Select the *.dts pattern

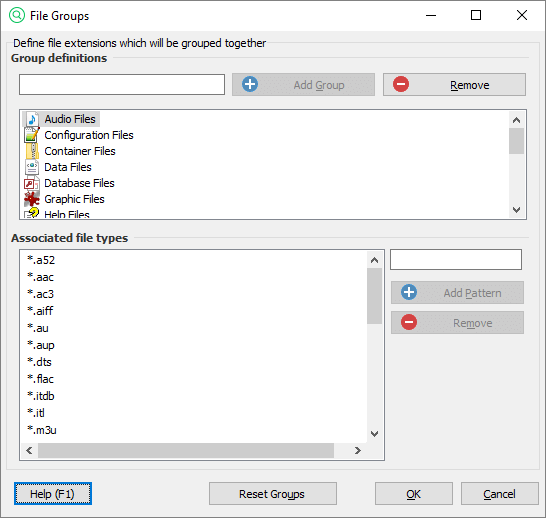click(39, 362)
